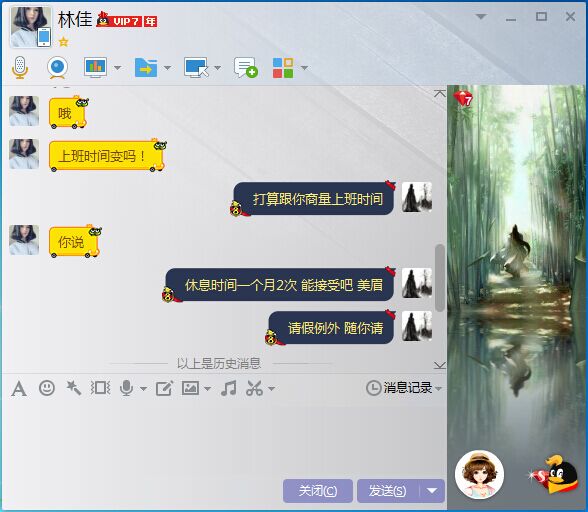Take a screenshot with scissors icon

[255, 388]
